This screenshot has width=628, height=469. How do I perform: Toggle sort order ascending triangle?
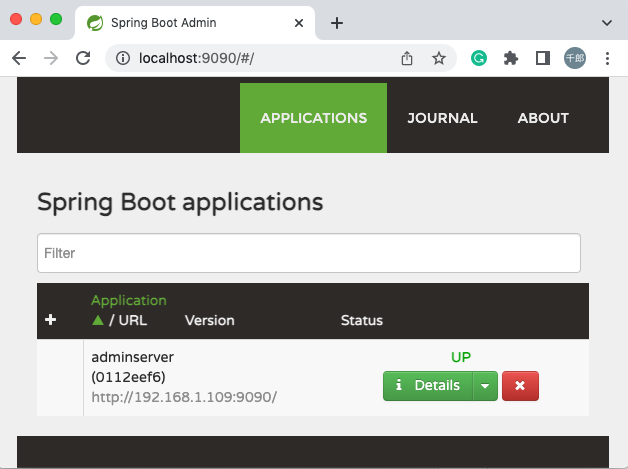tap(98, 320)
